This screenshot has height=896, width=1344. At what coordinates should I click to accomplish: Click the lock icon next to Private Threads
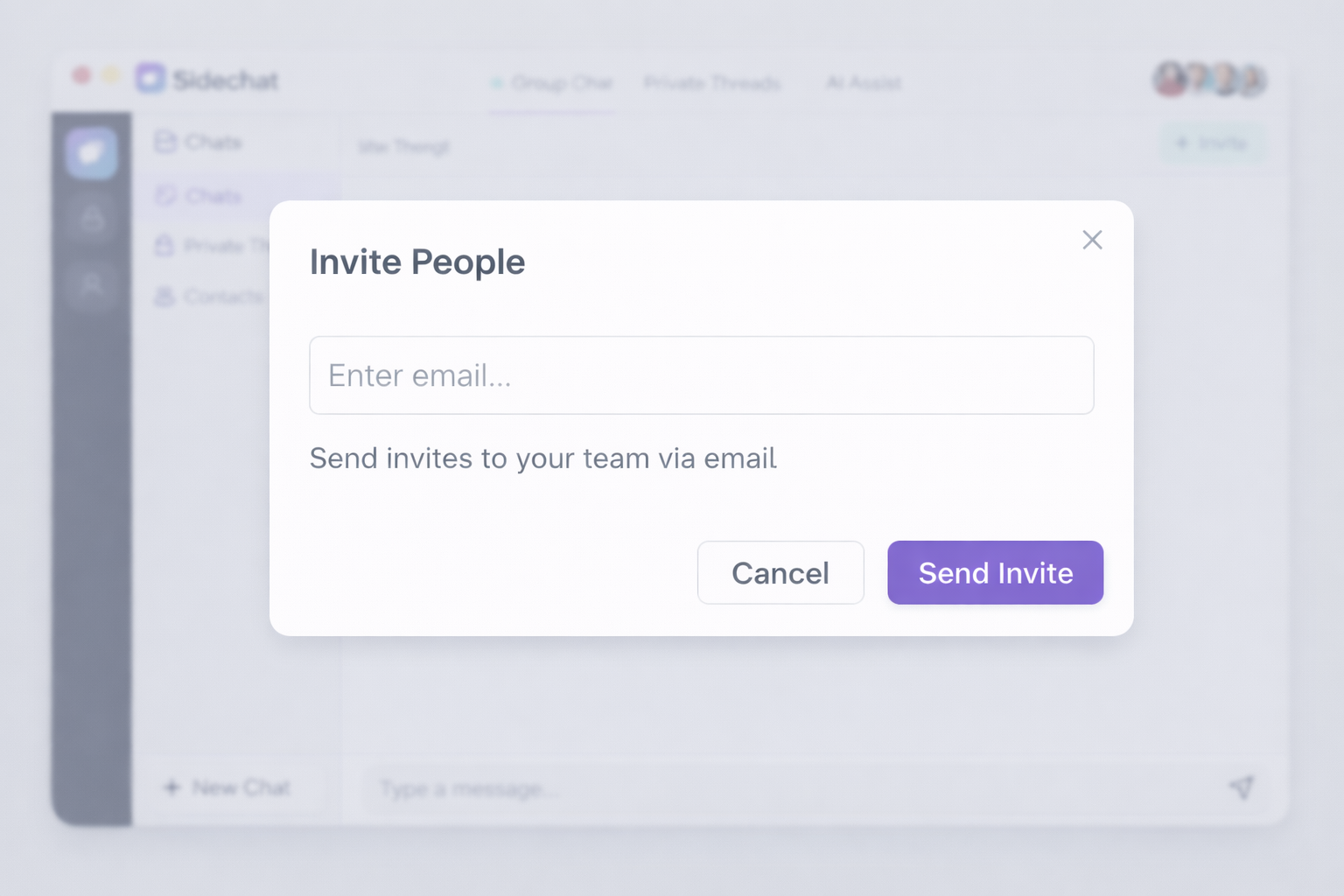[164, 246]
